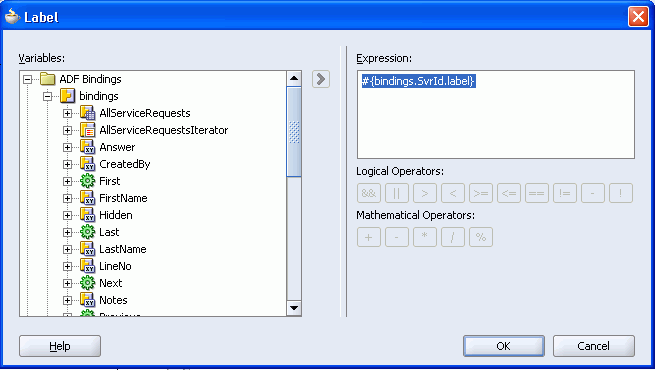The image size is (655, 370).
Task: Expand the Answer node
Action: click(67, 147)
